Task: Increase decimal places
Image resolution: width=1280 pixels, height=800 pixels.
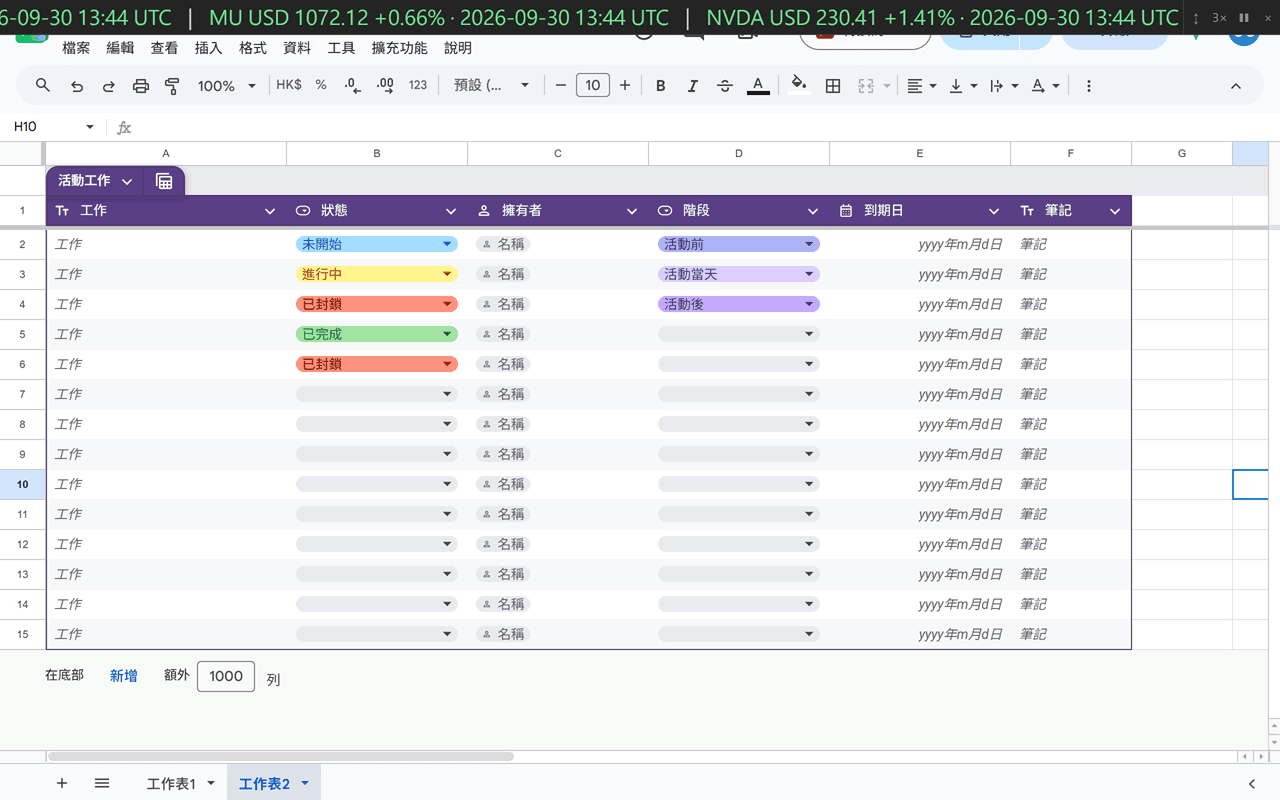Action: coord(385,86)
